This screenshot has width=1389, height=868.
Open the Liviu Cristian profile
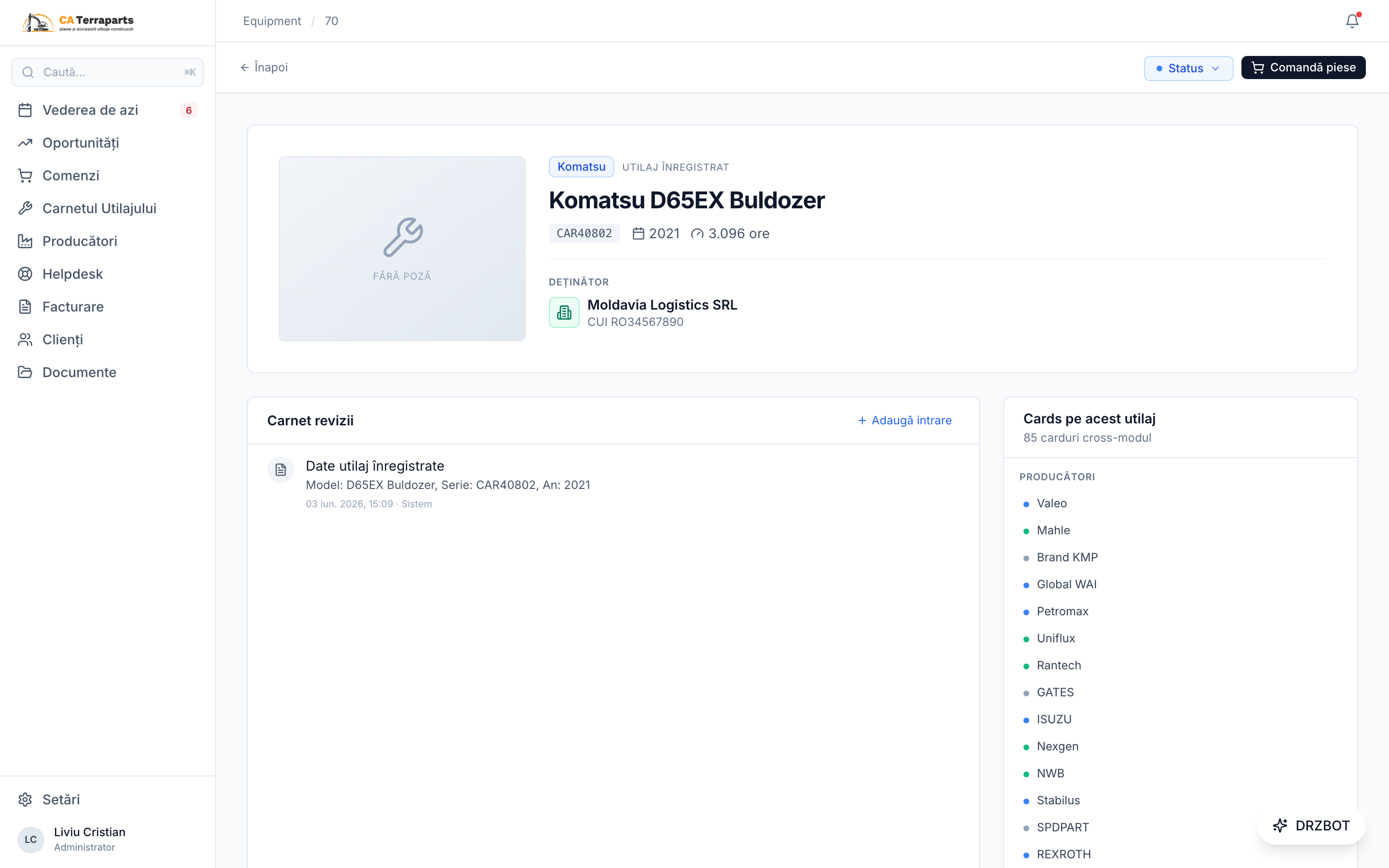click(108, 839)
